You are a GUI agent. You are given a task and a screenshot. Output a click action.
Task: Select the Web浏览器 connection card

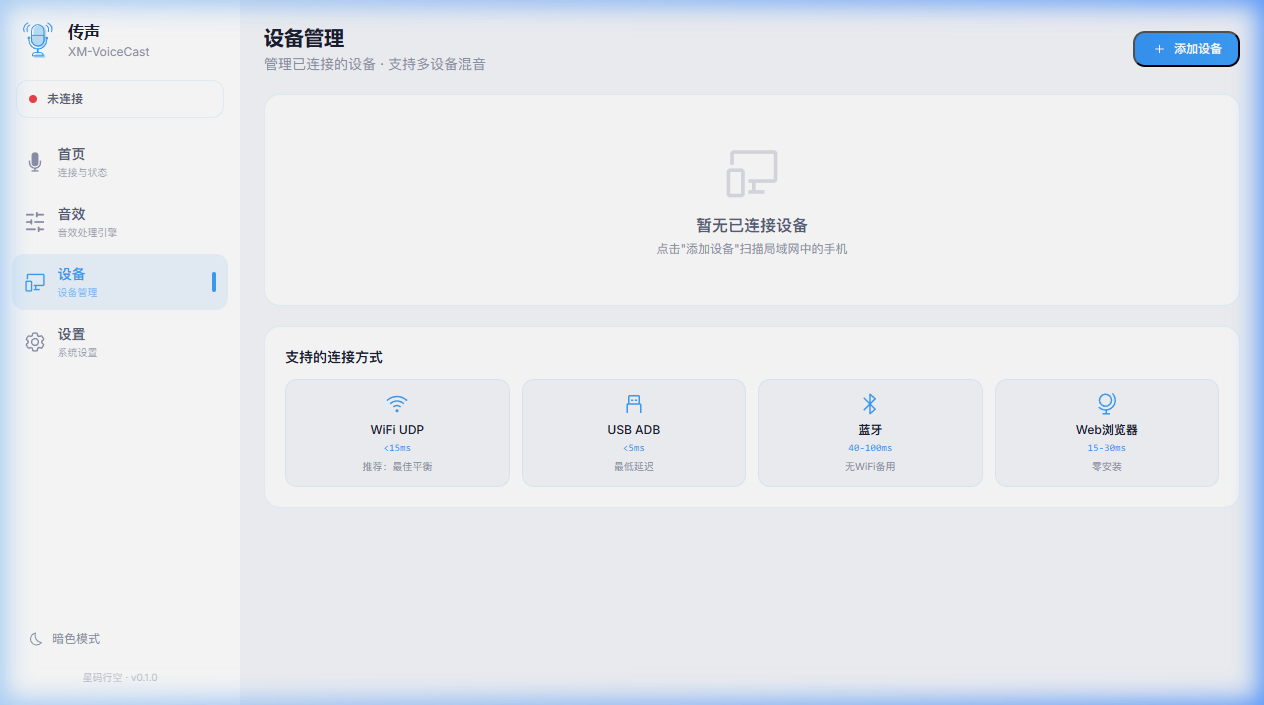point(1107,433)
